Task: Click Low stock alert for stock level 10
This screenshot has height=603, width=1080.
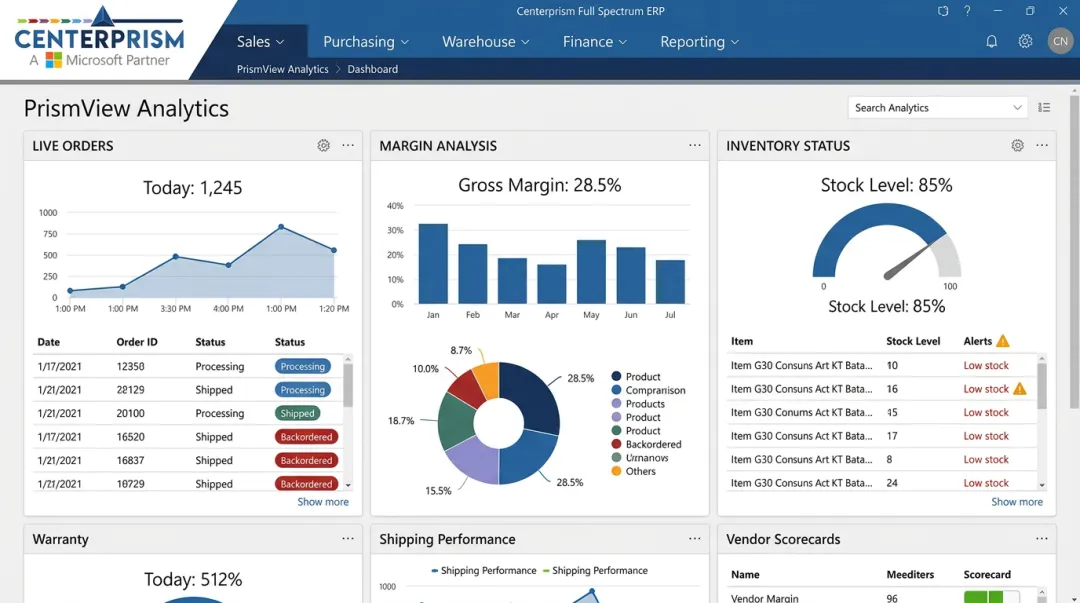Action: pyautogui.click(x=986, y=365)
